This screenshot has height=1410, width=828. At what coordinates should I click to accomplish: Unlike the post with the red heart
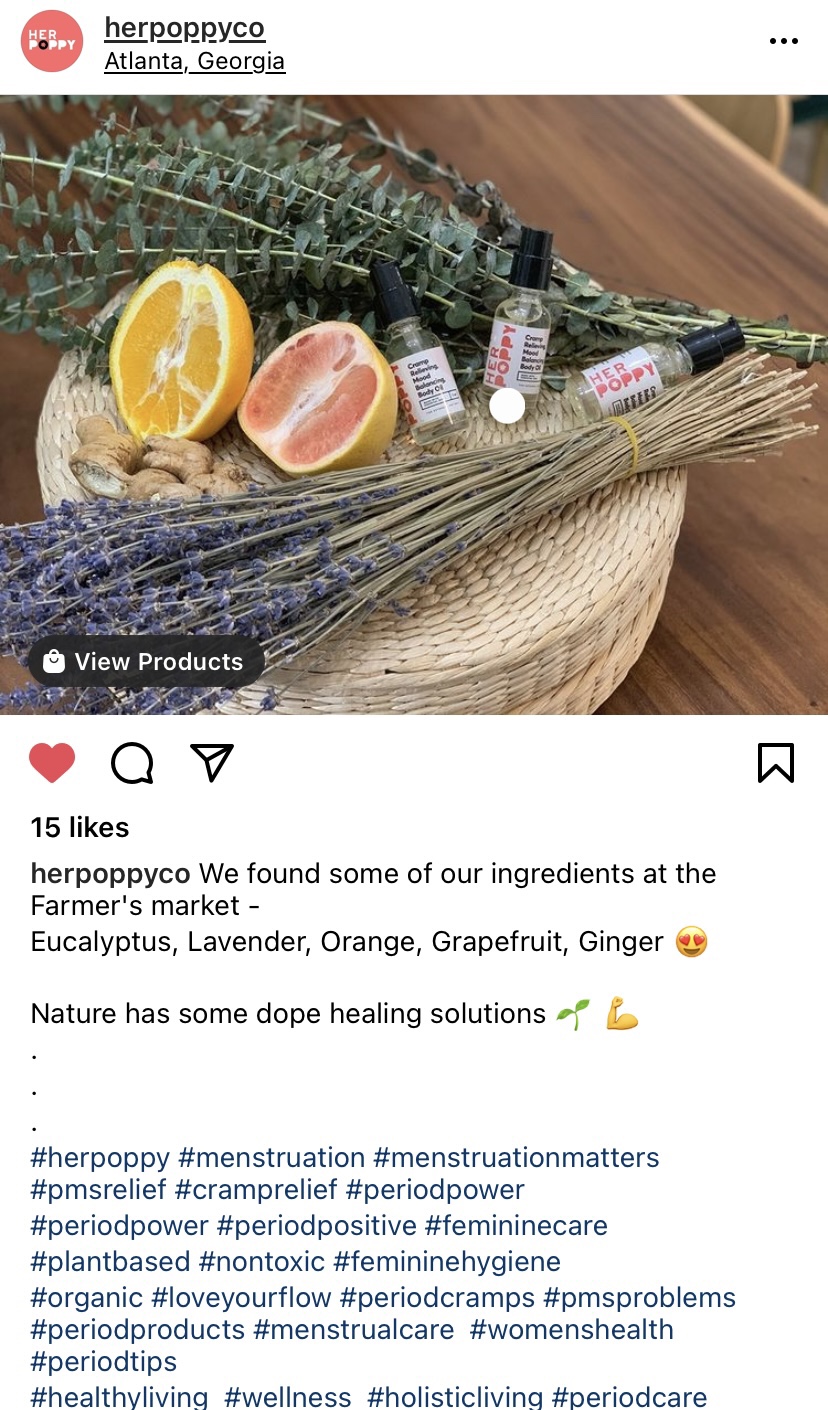click(52, 763)
